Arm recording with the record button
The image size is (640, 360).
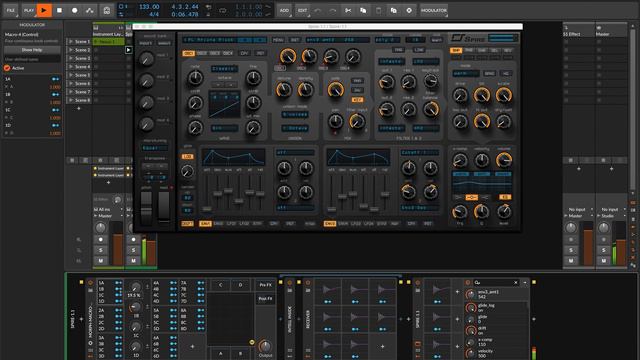pos(75,10)
